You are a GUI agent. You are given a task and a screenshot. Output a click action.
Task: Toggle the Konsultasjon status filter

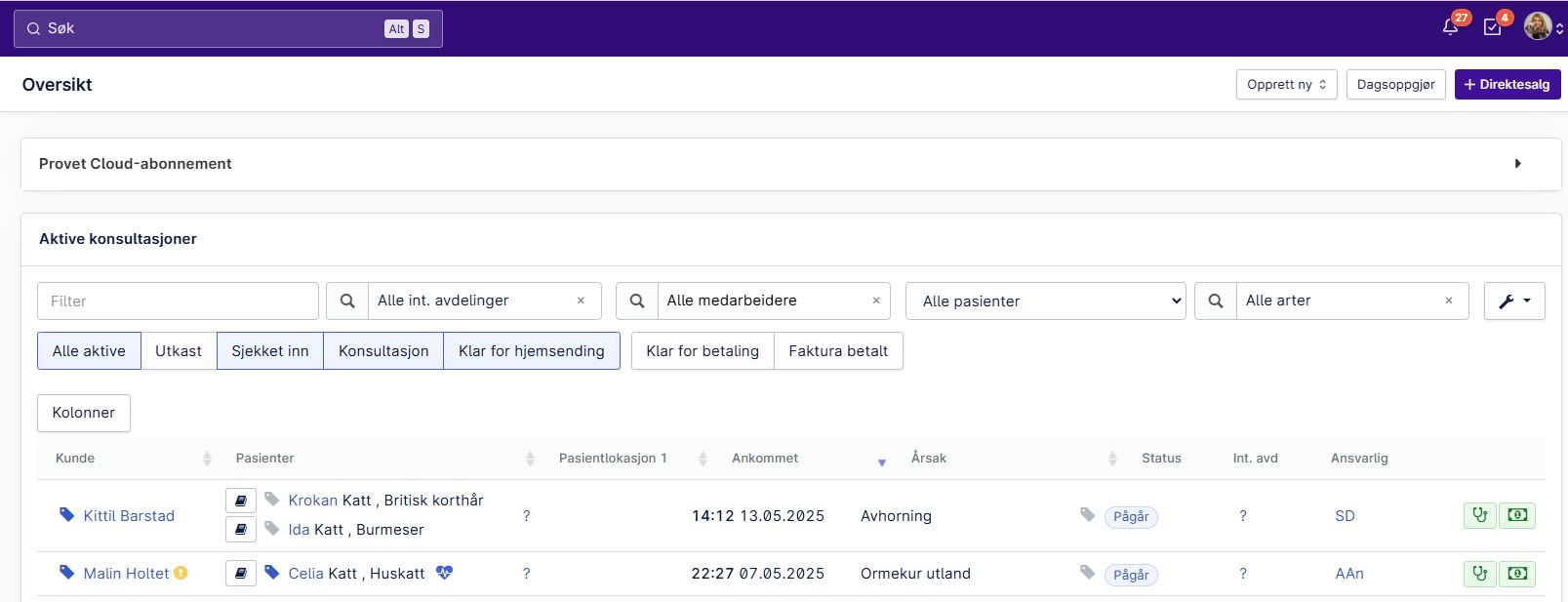[x=383, y=351]
